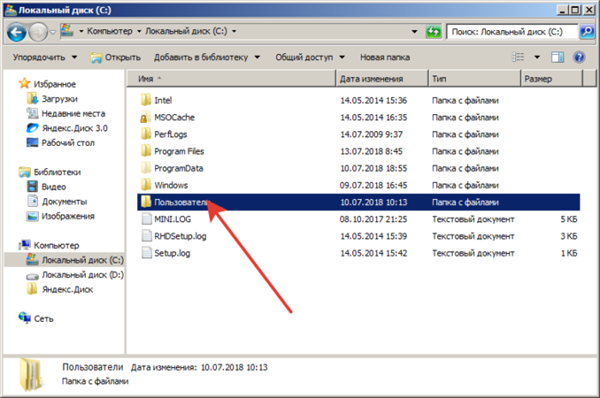Sort by the Имя column header
The image size is (600, 398).
coord(231,78)
